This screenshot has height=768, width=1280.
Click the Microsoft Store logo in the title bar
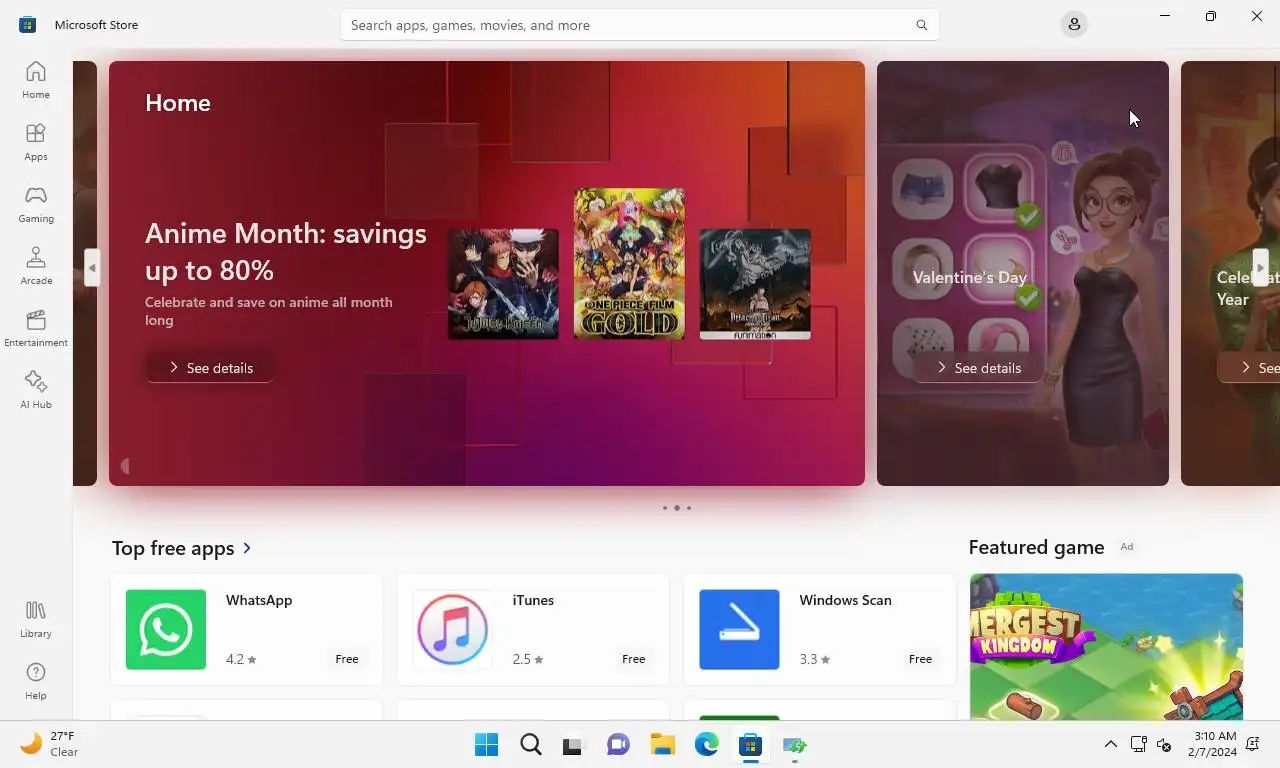tap(28, 25)
